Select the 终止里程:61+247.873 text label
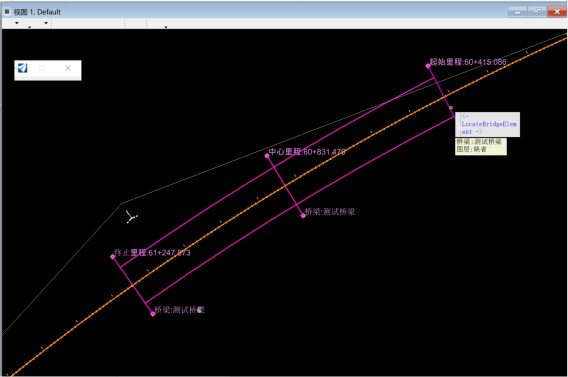The width and height of the screenshot is (568, 377). pyautogui.click(x=152, y=252)
